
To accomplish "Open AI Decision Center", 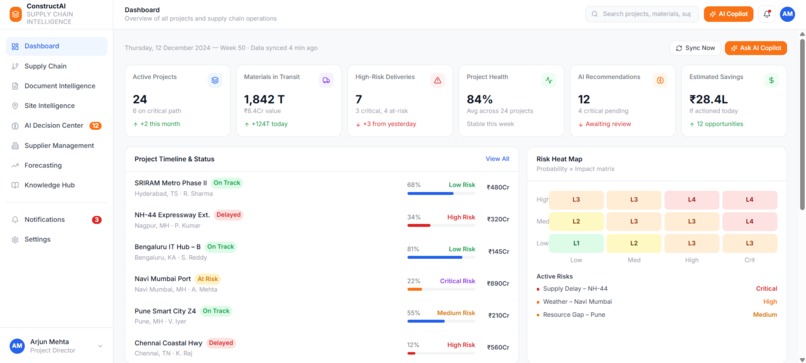I will (57, 125).
